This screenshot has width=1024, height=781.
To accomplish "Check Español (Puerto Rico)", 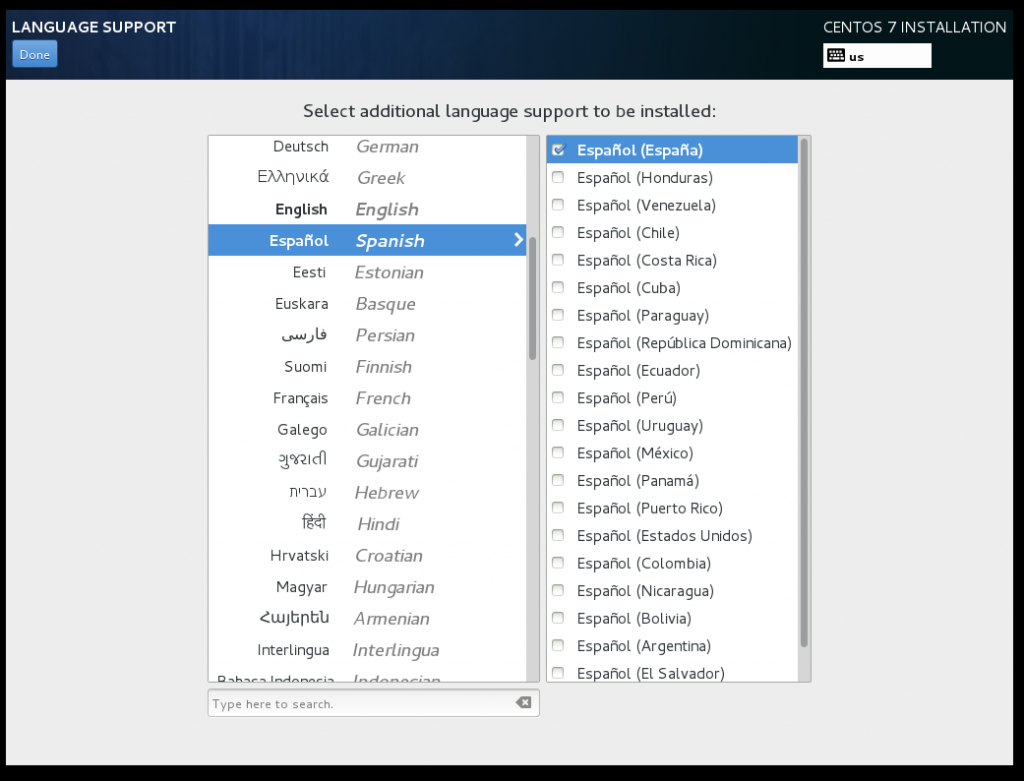I will coord(557,507).
